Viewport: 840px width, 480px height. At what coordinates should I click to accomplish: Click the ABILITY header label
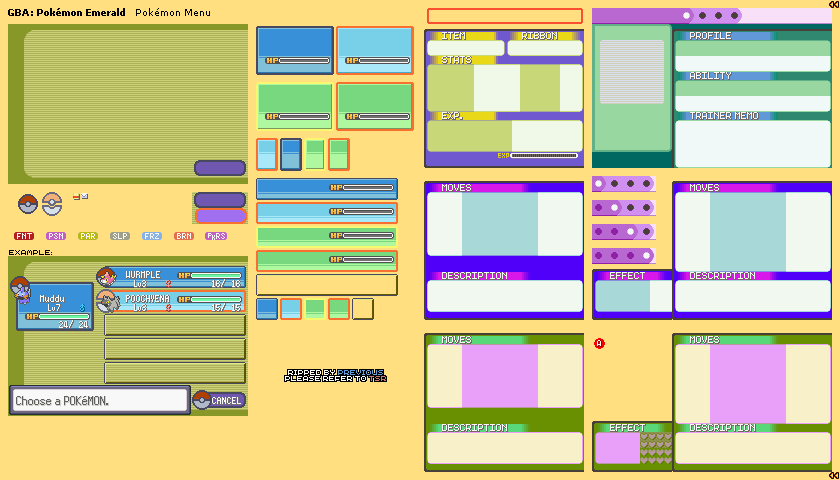(710, 76)
